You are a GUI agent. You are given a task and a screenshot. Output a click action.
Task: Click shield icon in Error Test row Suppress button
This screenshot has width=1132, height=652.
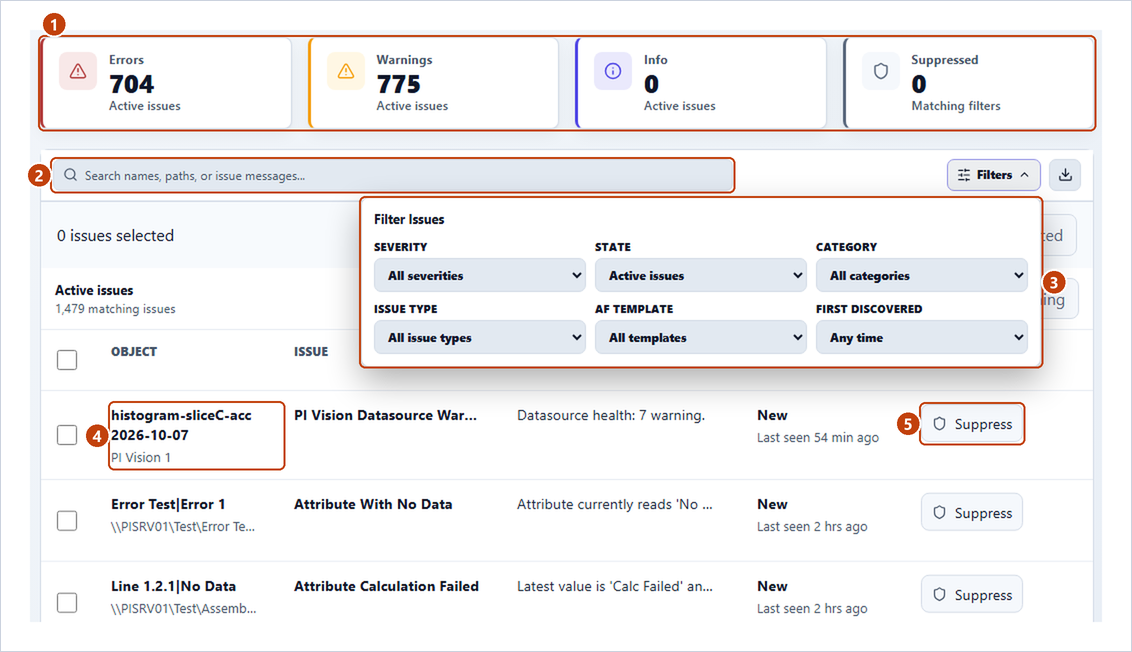[x=939, y=513]
